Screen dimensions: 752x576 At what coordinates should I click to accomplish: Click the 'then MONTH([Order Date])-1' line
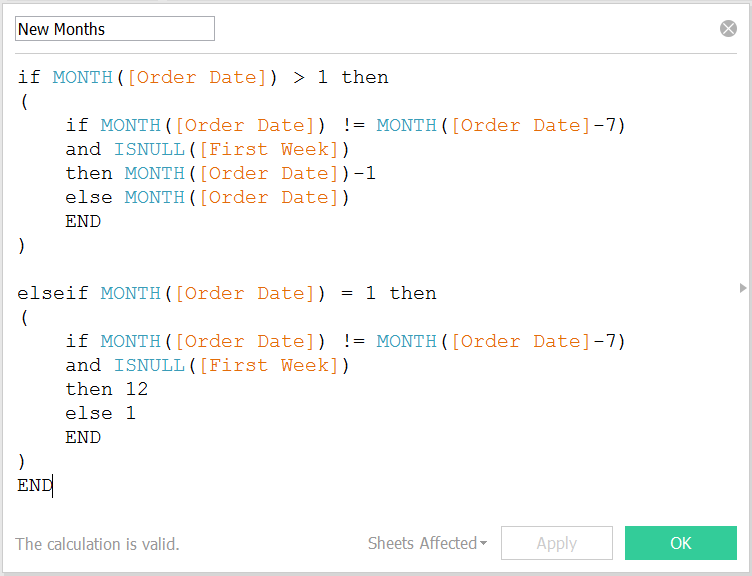[220, 173]
